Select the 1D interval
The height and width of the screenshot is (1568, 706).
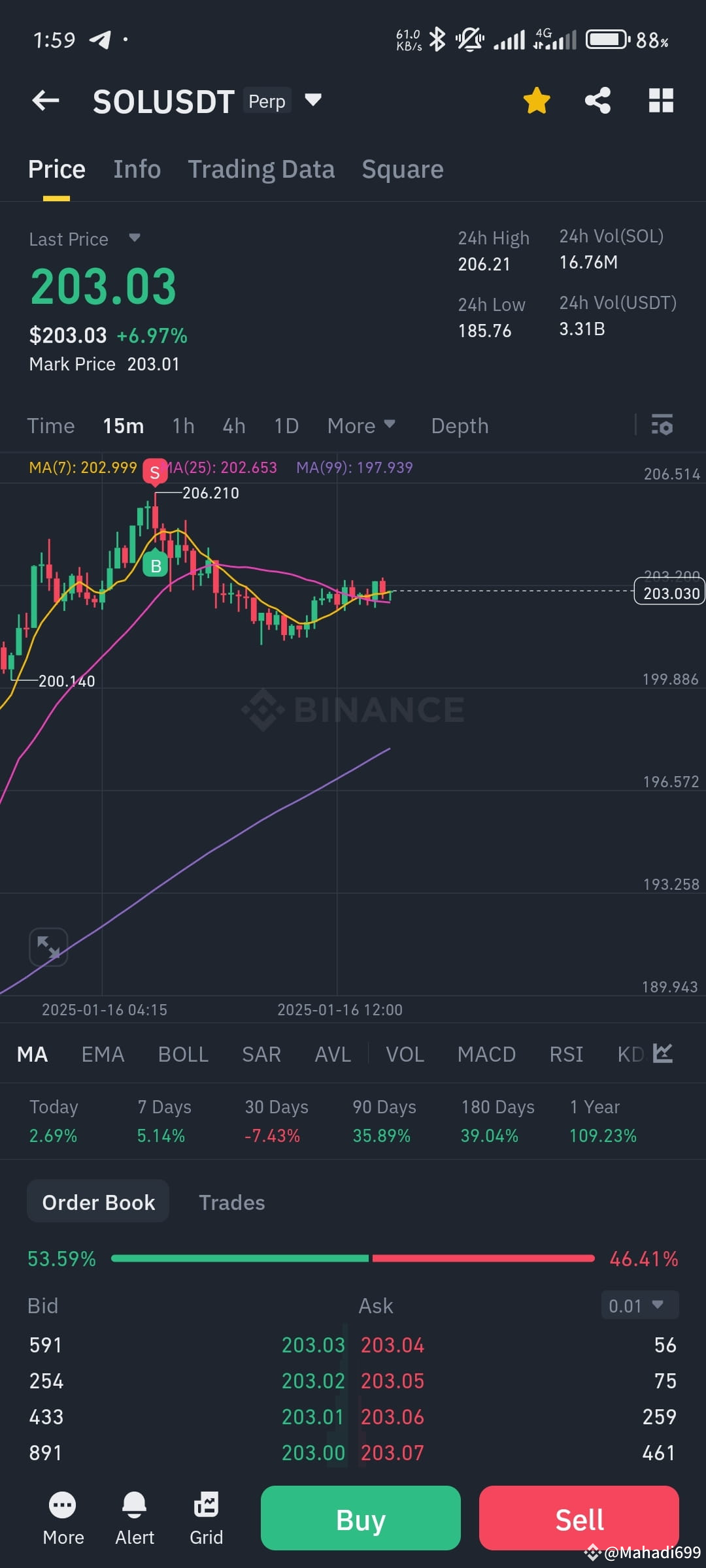click(286, 426)
